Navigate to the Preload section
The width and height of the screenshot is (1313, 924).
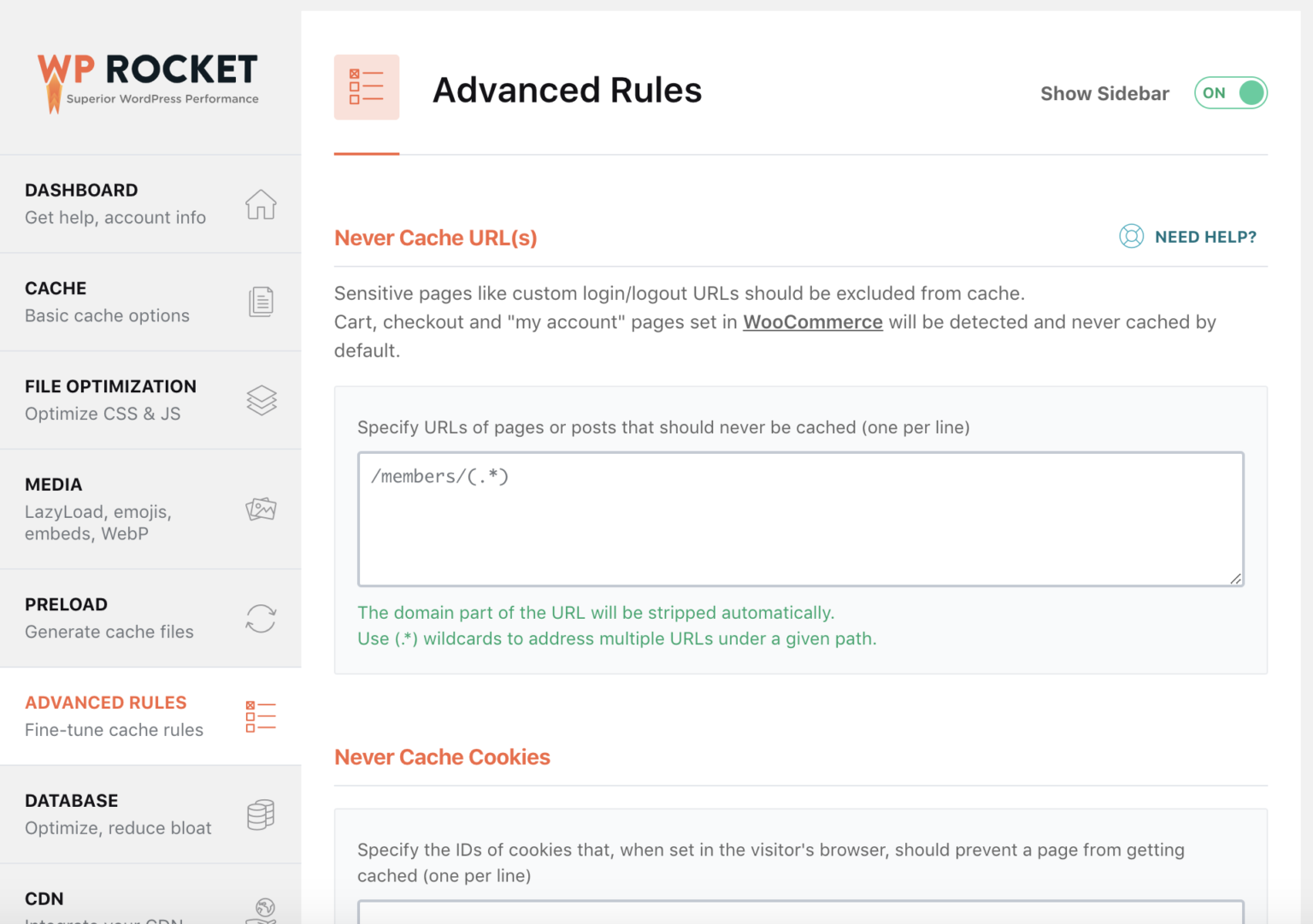66,604
